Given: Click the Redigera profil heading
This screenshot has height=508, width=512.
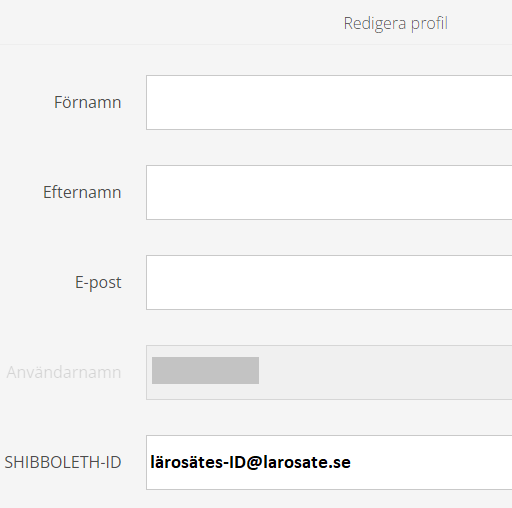Looking at the screenshot, I should click(x=396, y=23).
